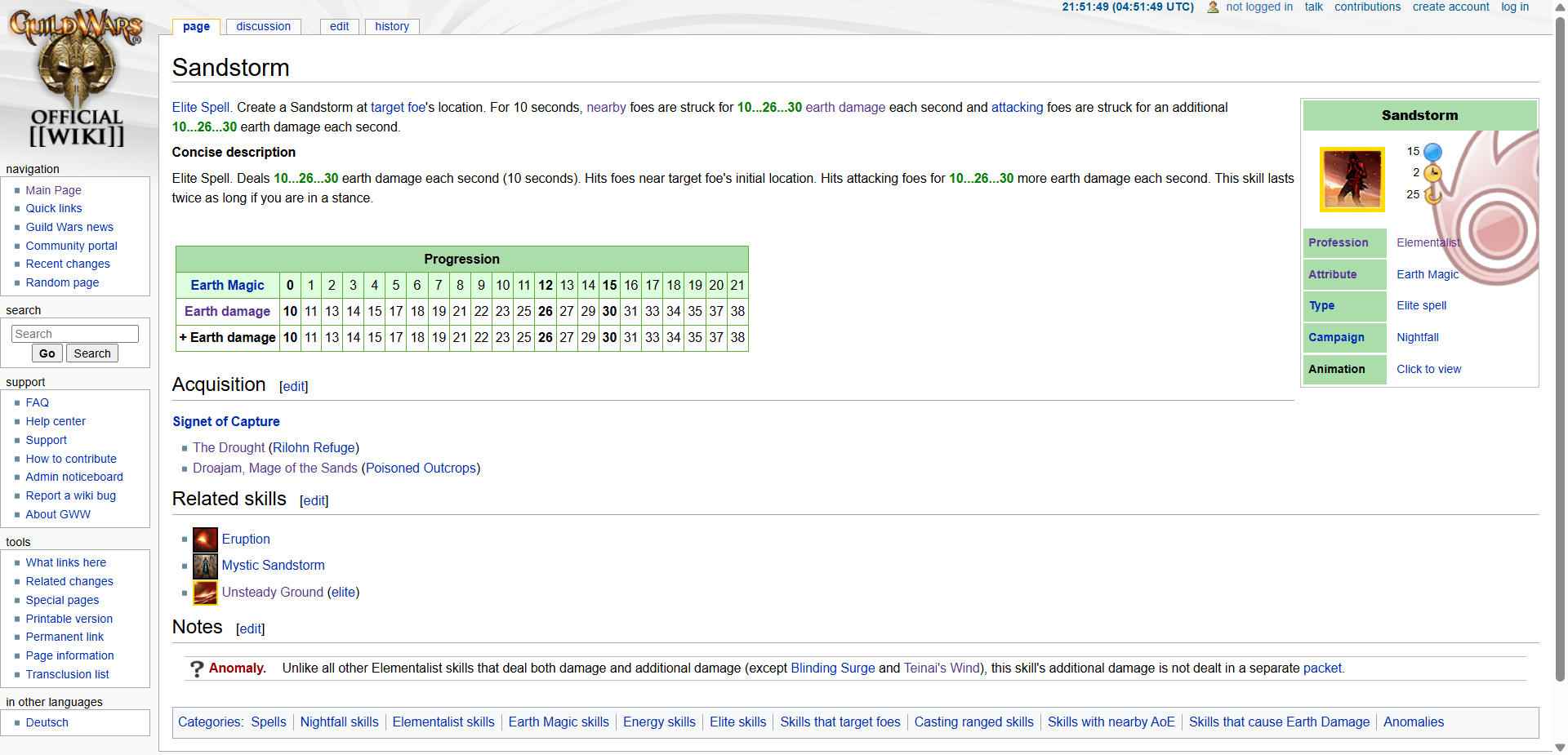Open Admin noticeboard link
Screen dimensions: 1568x755
pos(74,477)
